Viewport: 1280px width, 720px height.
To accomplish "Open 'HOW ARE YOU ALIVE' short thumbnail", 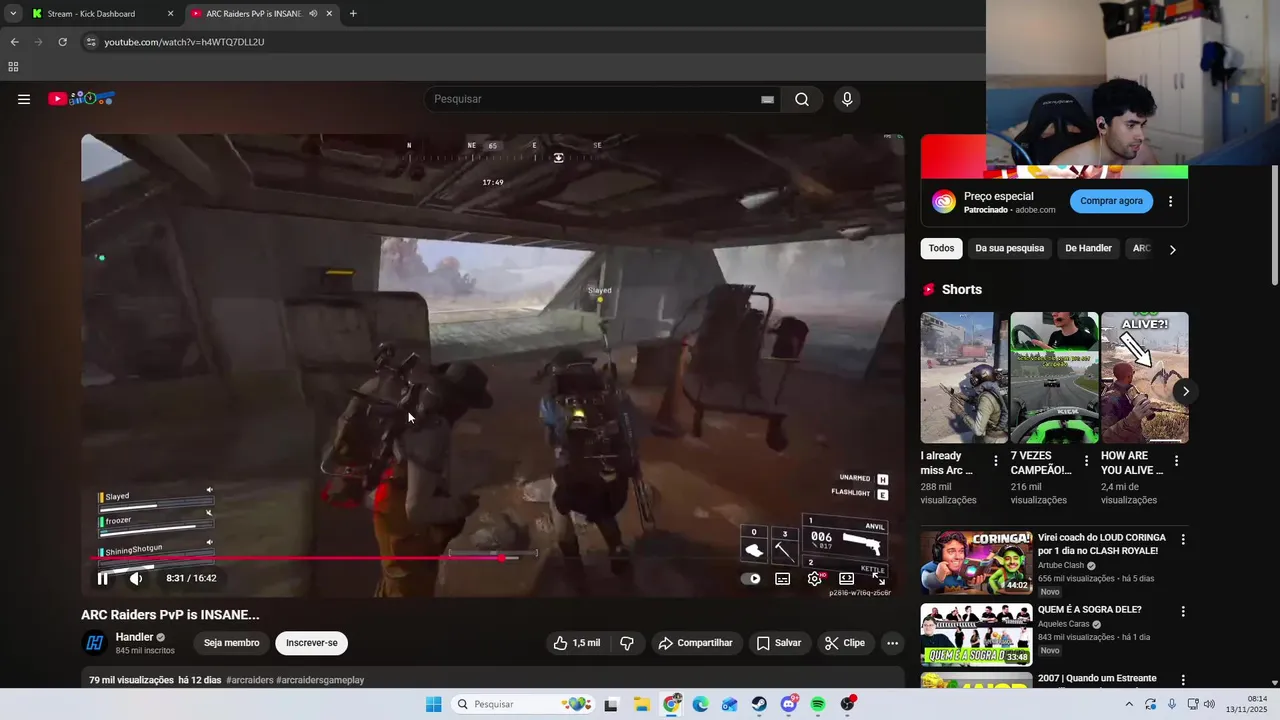I will click(1145, 377).
